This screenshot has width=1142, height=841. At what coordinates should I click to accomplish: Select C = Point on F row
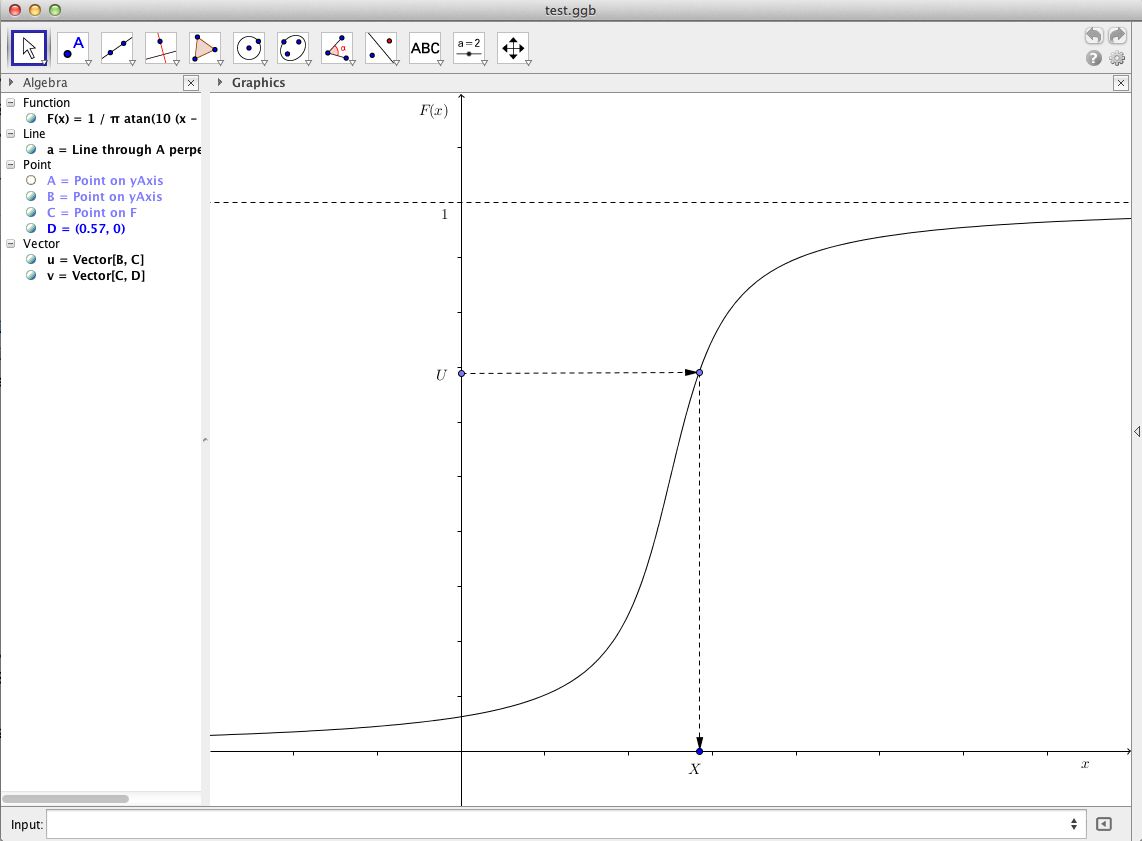pyautogui.click(x=92, y=212)
